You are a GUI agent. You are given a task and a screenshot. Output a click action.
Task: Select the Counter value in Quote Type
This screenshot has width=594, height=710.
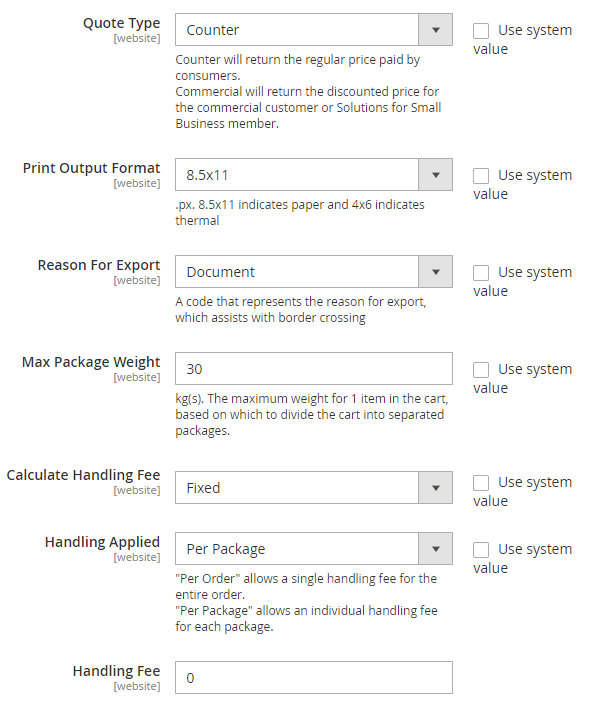(x=314, y=30)
